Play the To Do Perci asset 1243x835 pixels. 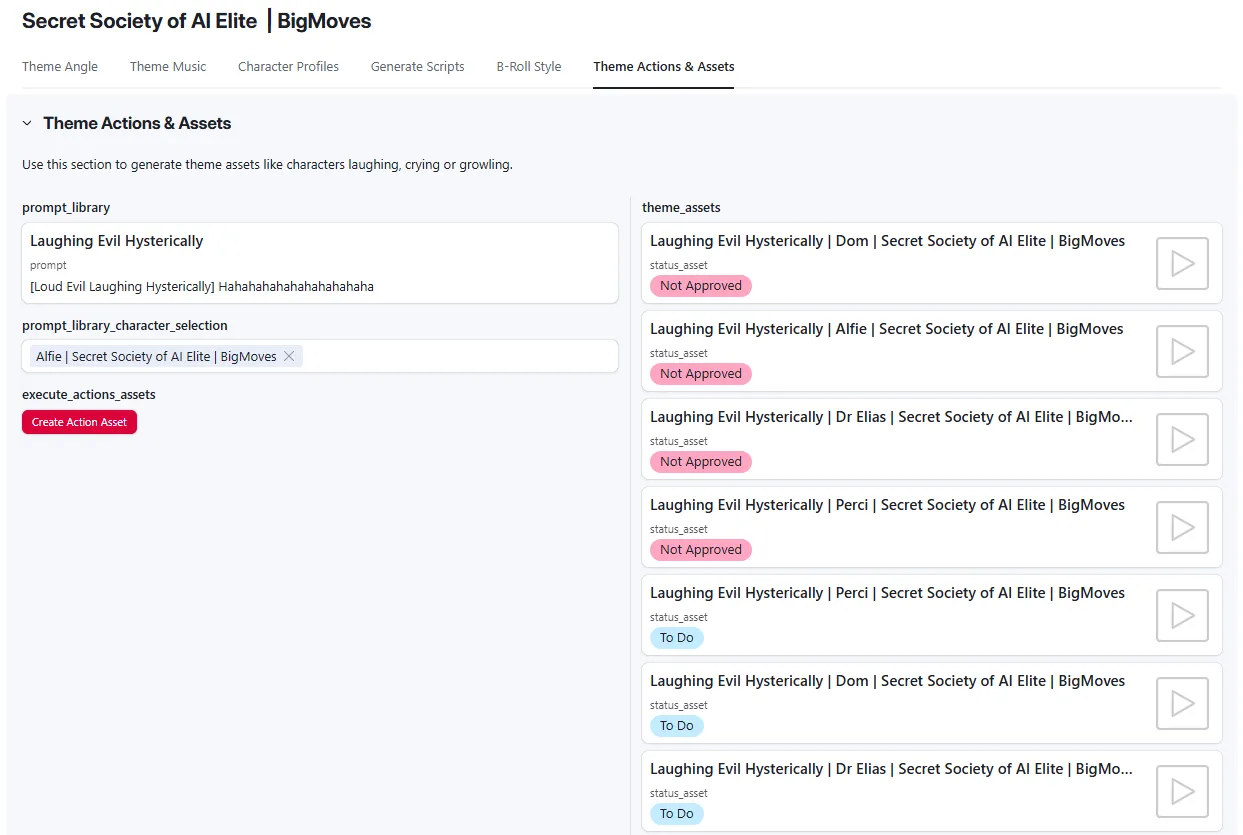pyautogui.click(x=1182, y=615)
